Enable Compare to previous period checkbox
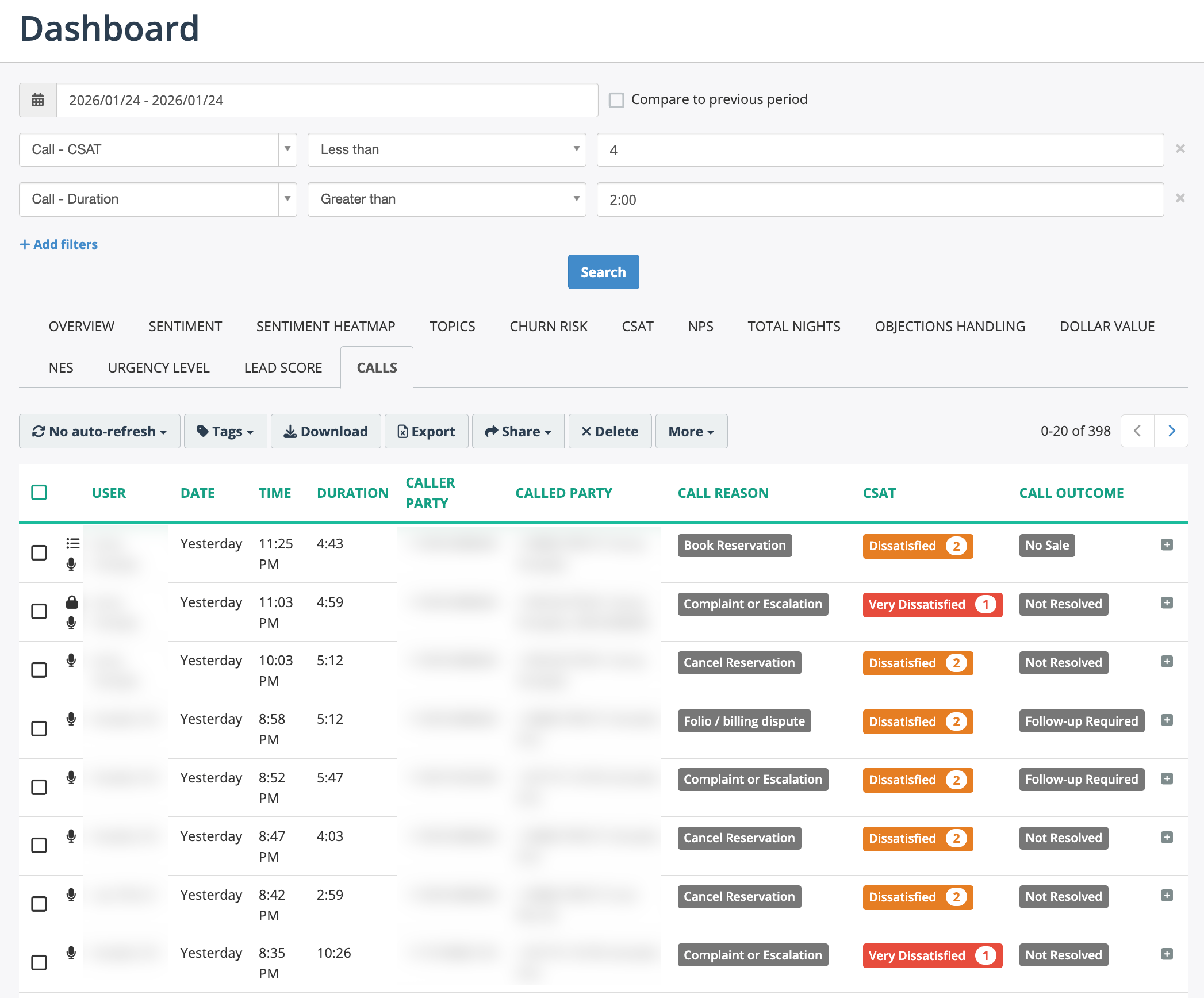 [x=616, y=100]
